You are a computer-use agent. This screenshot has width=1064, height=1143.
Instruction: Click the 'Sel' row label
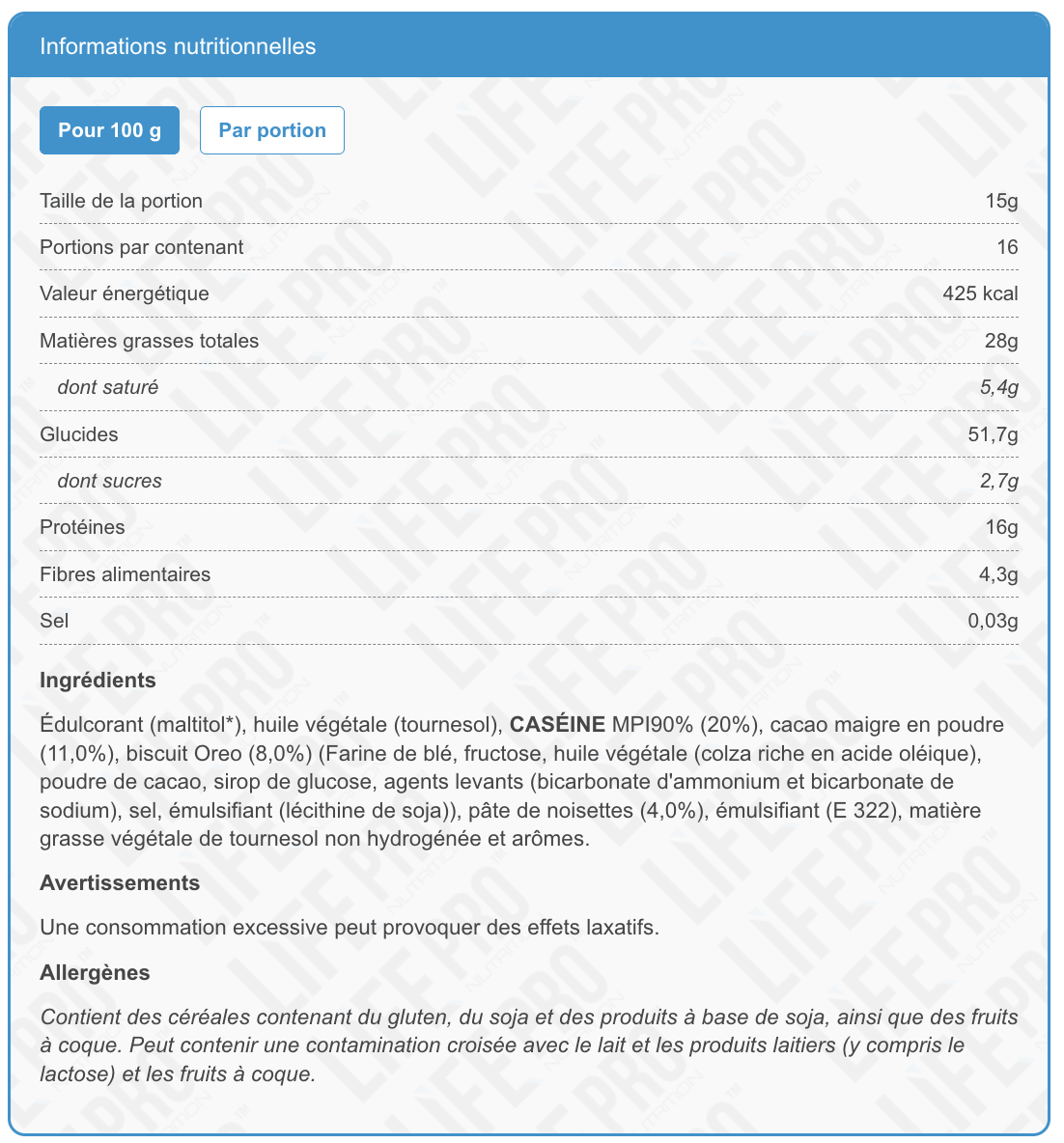pyautogui.click(x=54, y=621)
